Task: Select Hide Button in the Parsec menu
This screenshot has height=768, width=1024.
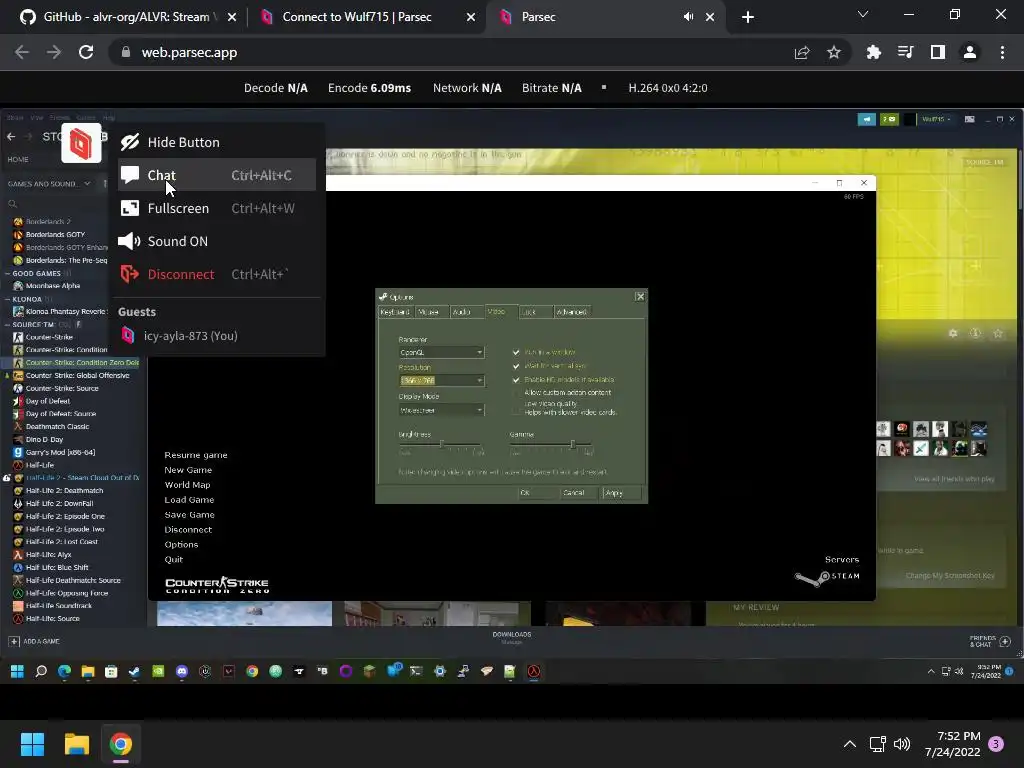Action: point(217,142)
